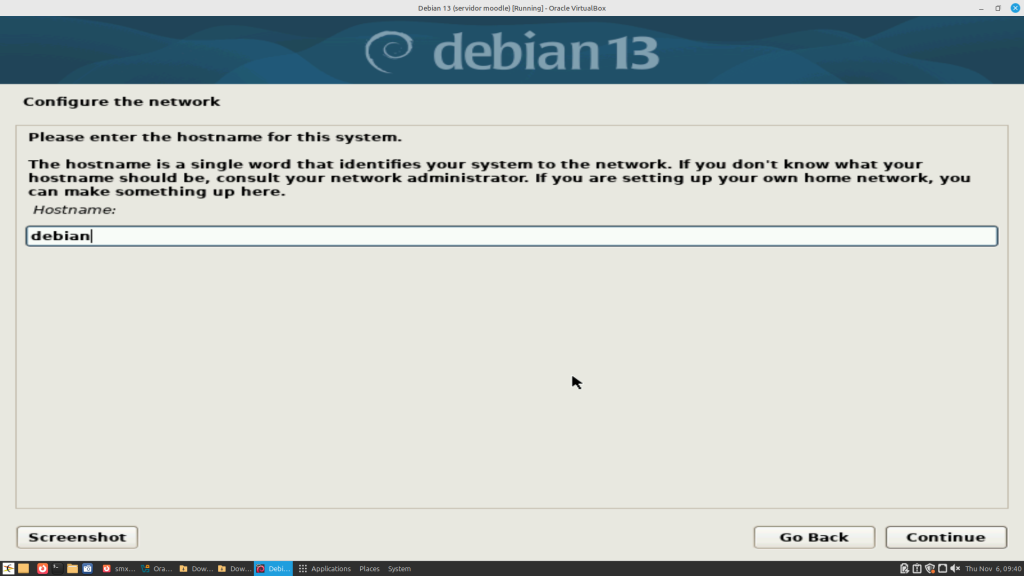Image resolution: width=1024 pixels, height=576 pixels.
Task: Click the show desktop icon at panel start
Action: pos(8,568)
